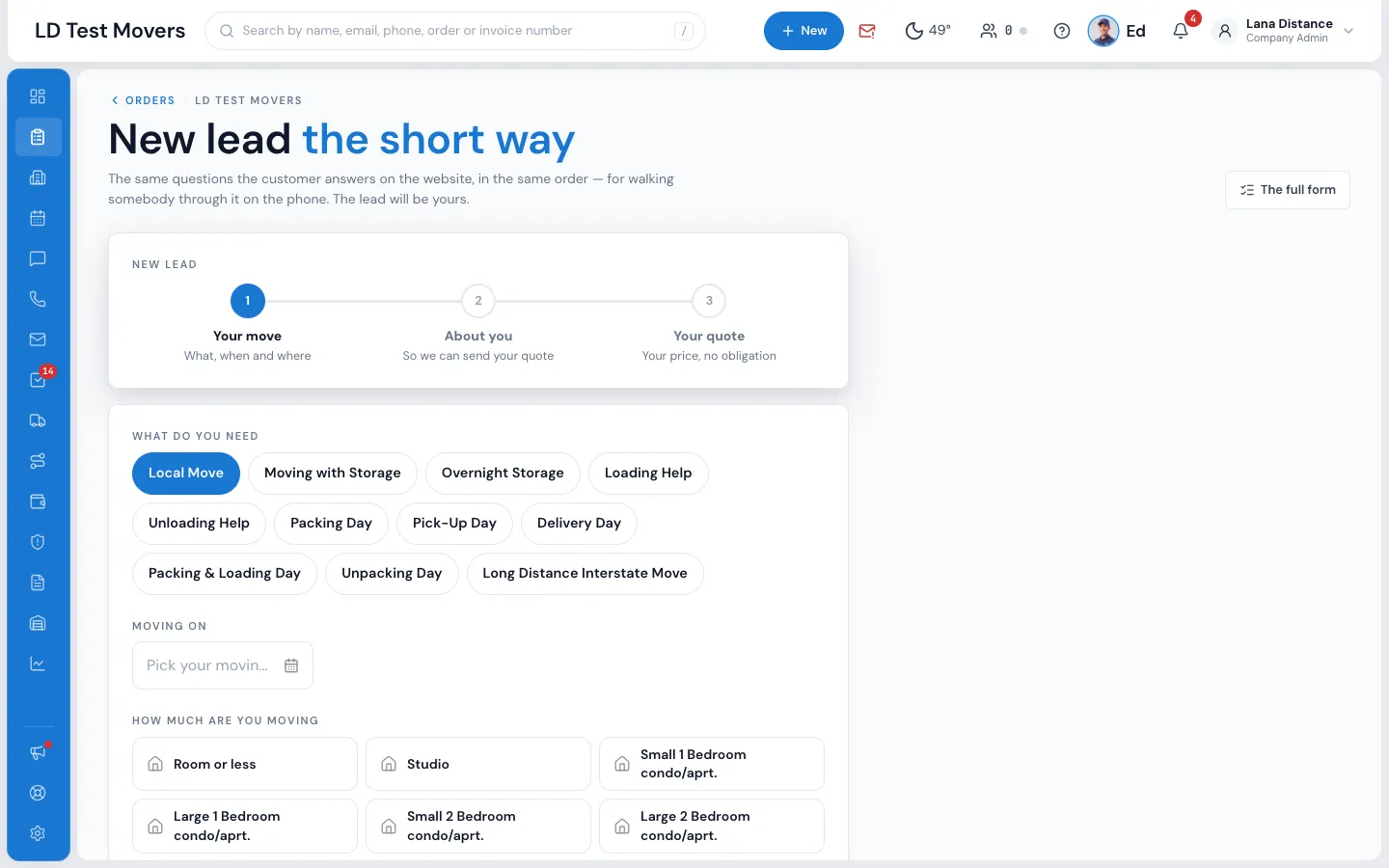Select Local Move service option
The width and height of the screenshot is (1389, 868).
tap(186, 474)
